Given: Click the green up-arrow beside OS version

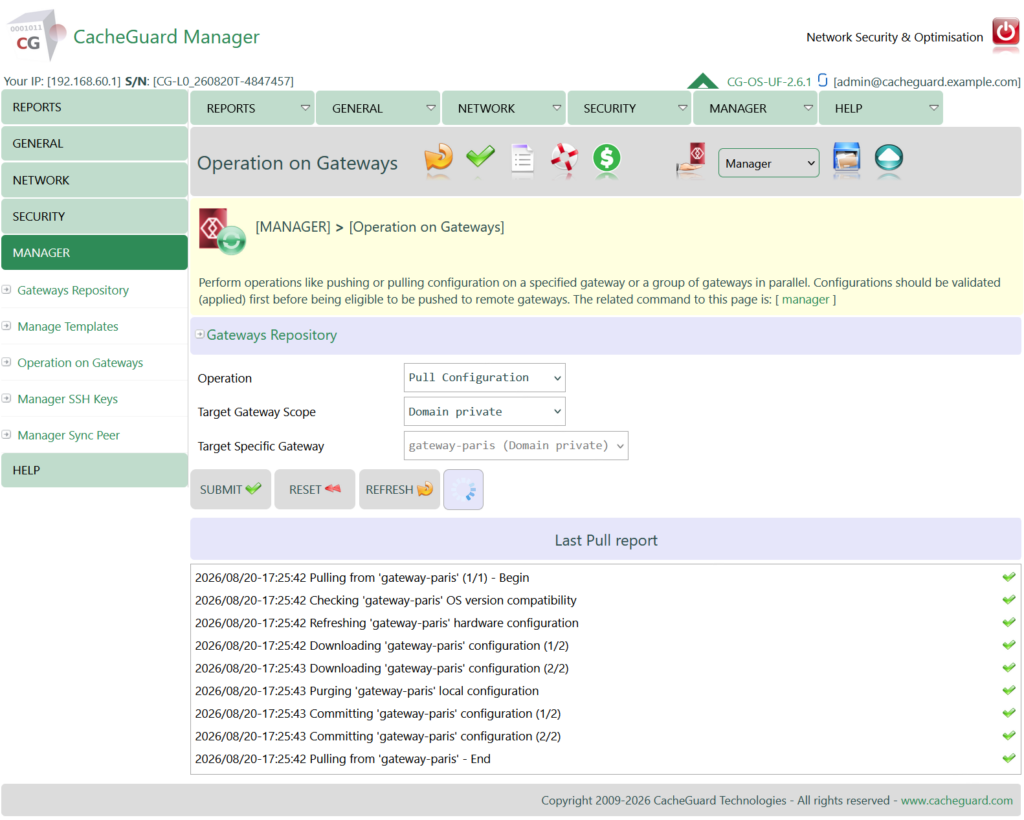Looking at the screenshot, I should click(703, 81).
